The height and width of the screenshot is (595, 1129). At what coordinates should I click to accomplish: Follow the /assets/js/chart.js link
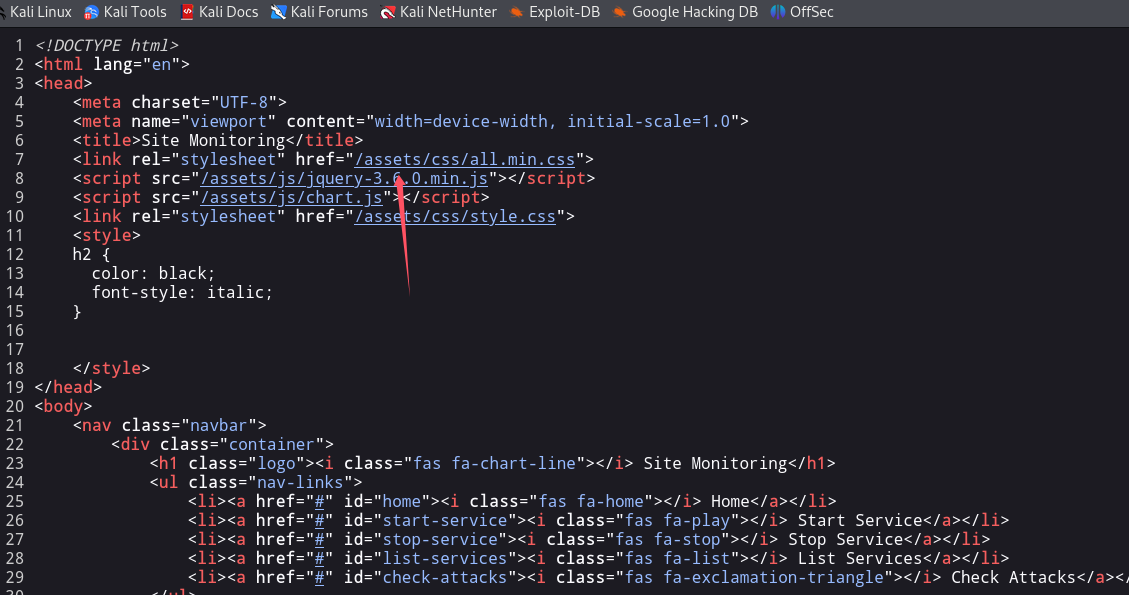[292, 197]
